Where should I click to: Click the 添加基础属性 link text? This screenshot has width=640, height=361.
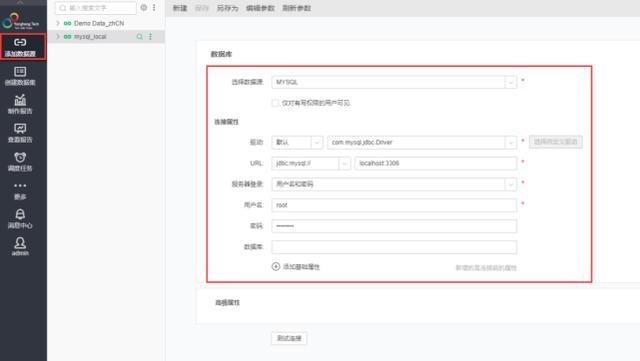(x=301, y=267)
